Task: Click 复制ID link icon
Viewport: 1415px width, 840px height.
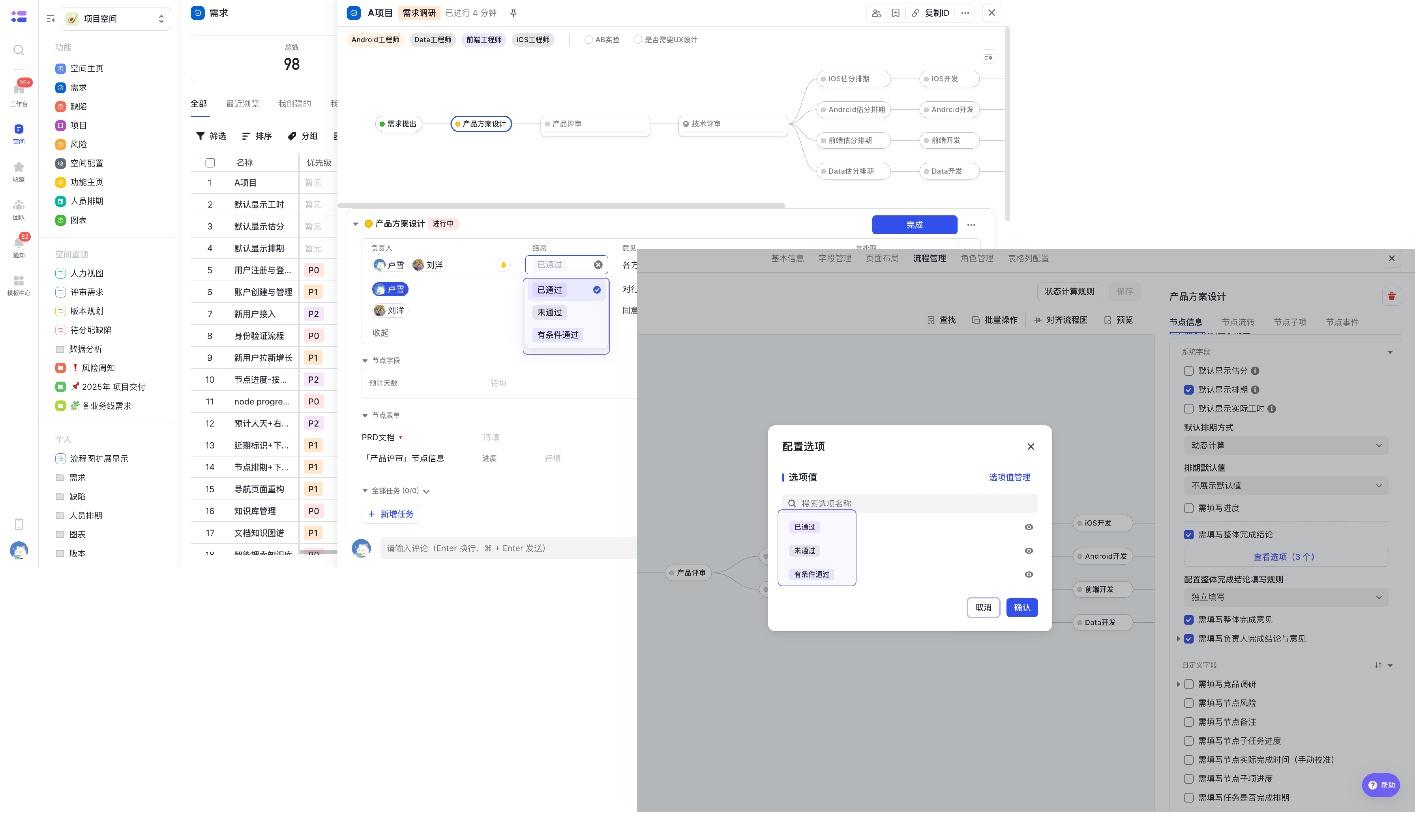Action: [915, 13]
